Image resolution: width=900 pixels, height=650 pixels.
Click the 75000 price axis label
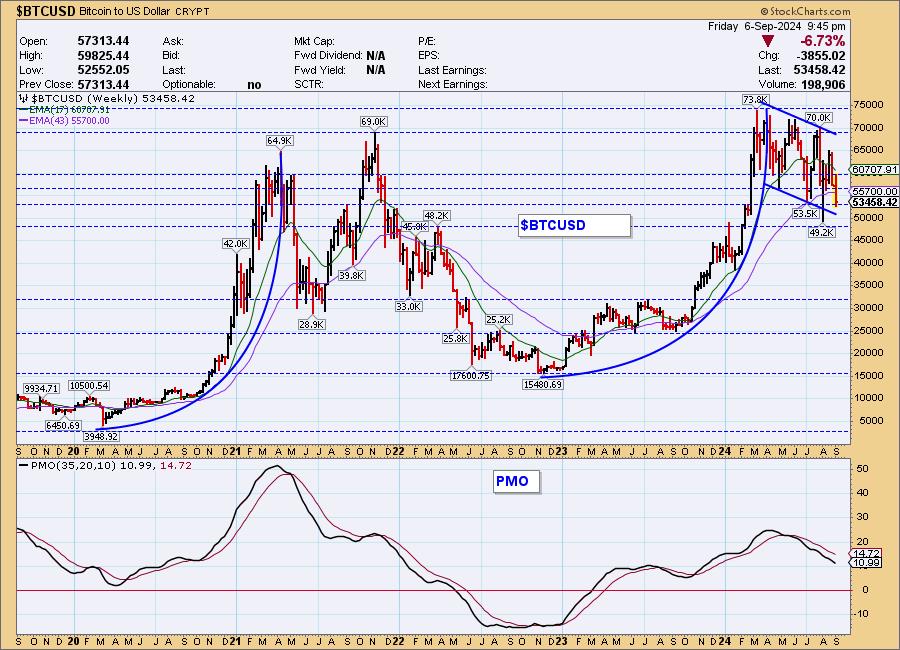[x=868, y=105]
